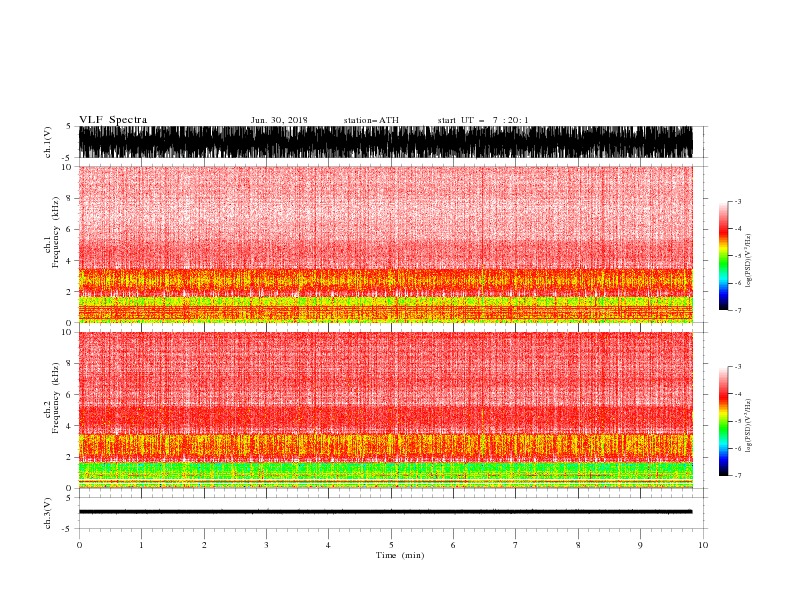792x612 pixels.
Task: Click the time axis tick label "7"
Action: click(516, 545)
